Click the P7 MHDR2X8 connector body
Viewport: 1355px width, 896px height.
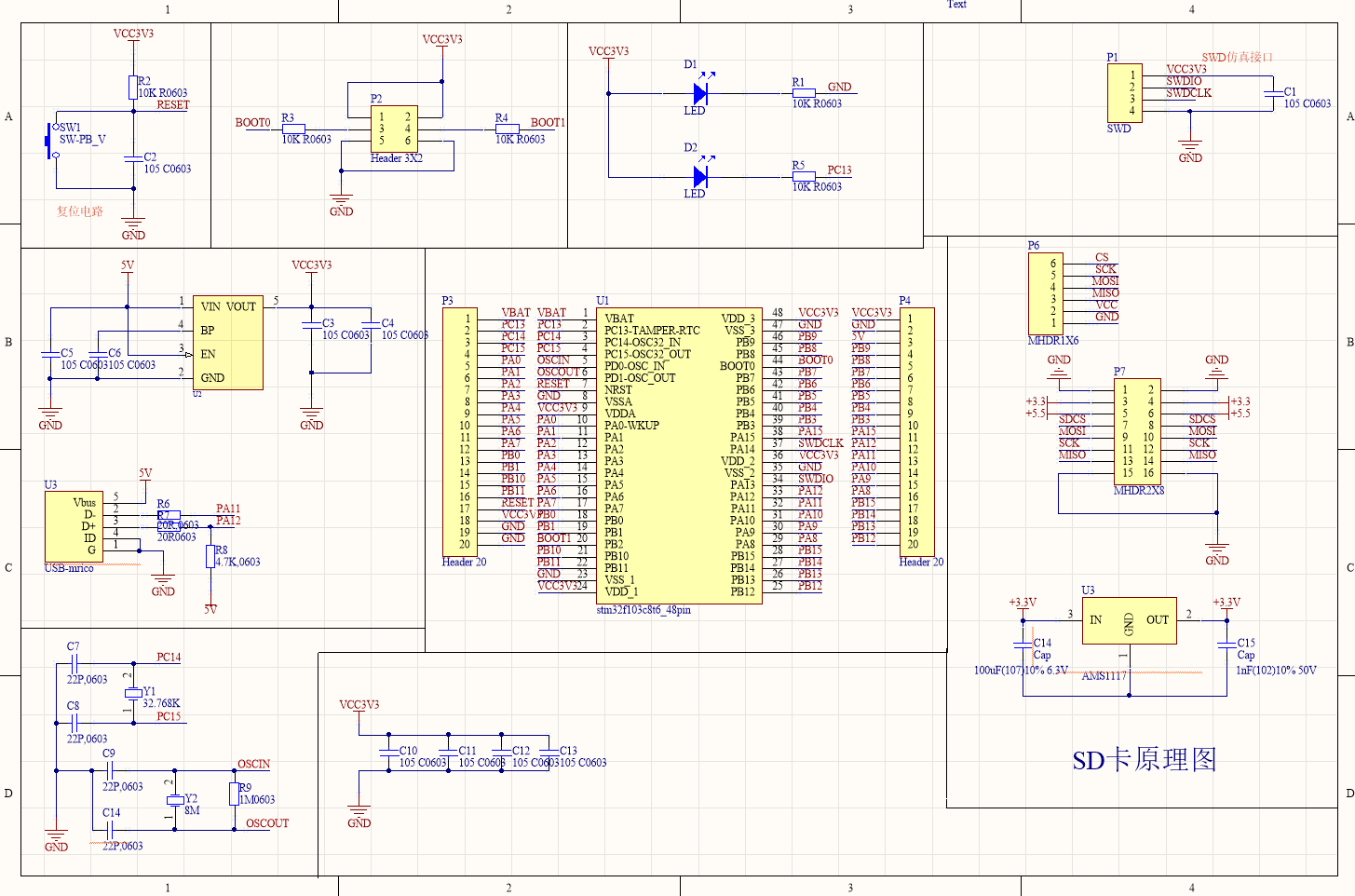[x=1137, y=431]
